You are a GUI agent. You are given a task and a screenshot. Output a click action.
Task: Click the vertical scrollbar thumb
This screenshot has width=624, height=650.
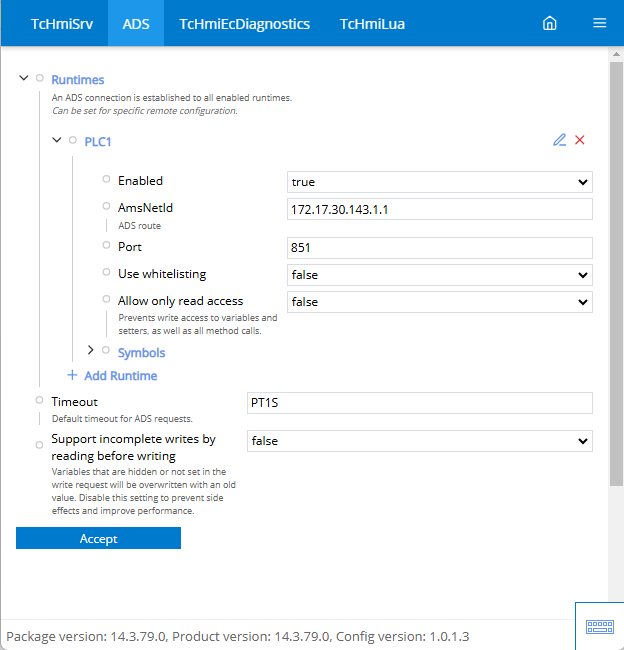[x=616, y=274]
